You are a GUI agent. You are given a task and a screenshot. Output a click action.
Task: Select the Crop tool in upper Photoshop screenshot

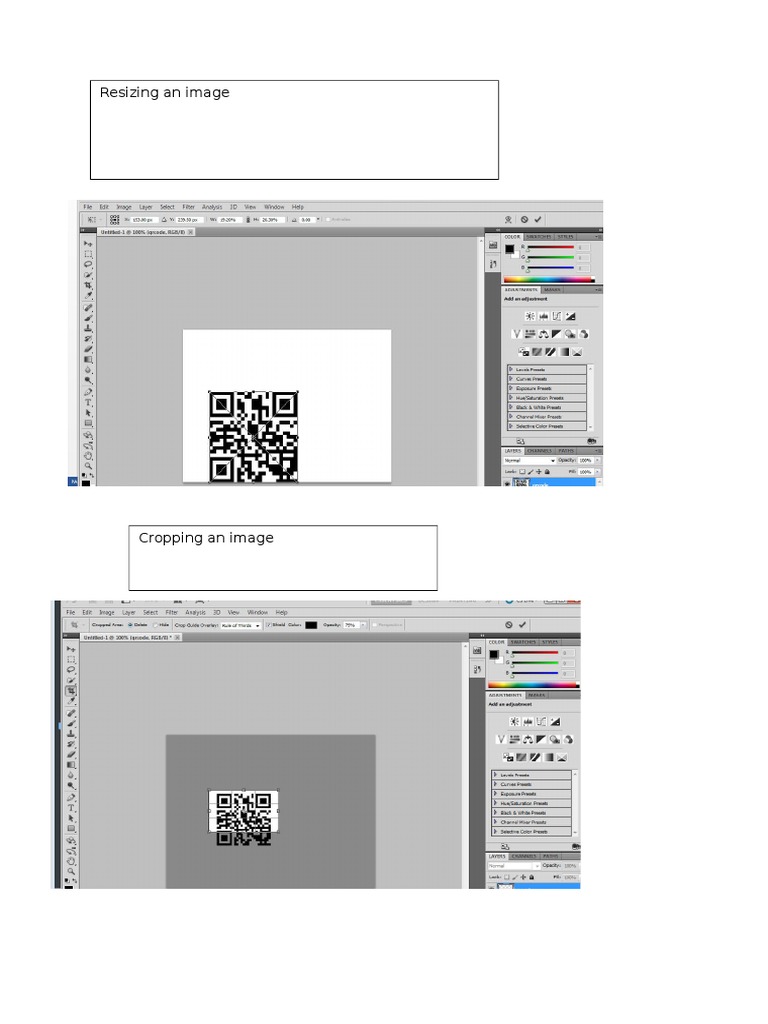click(x=88, y=285)
